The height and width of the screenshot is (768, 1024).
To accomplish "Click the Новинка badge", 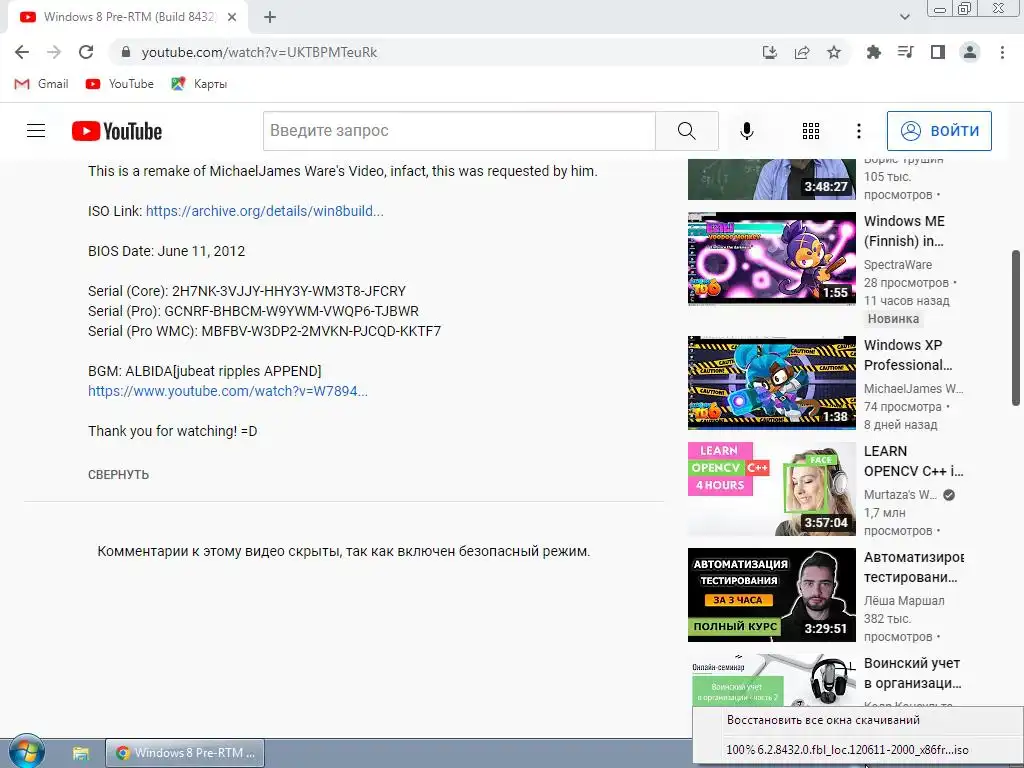I will pyautogui.click(x=893, y=319).
